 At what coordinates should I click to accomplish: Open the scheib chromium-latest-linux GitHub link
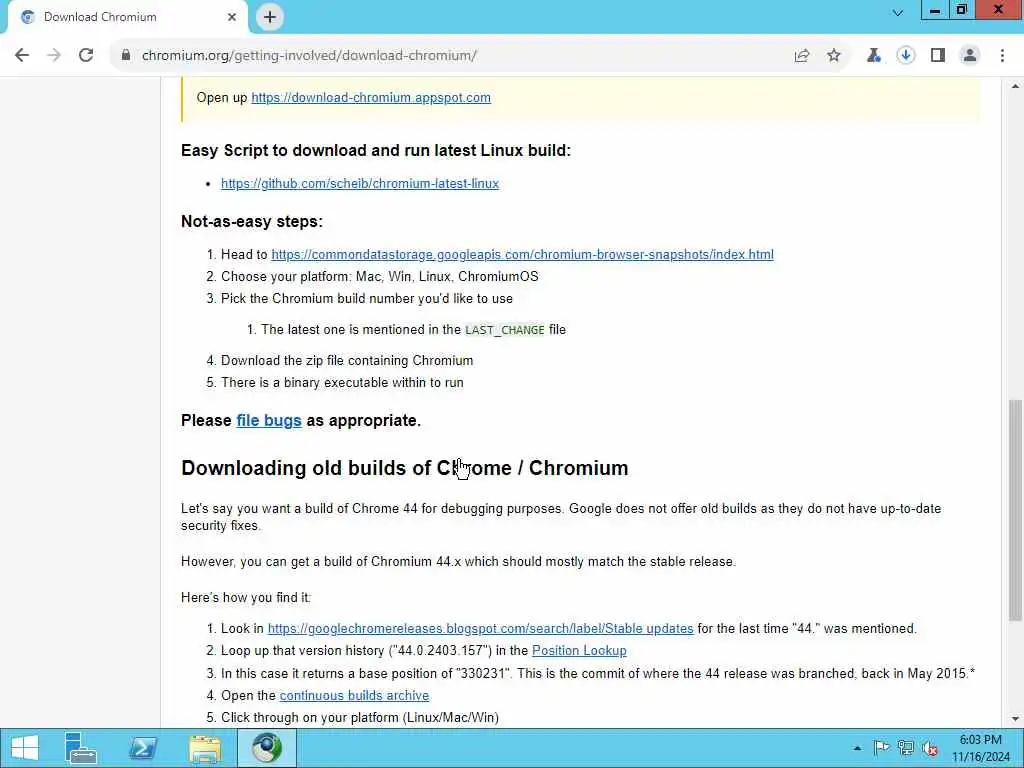coord(360,184)
